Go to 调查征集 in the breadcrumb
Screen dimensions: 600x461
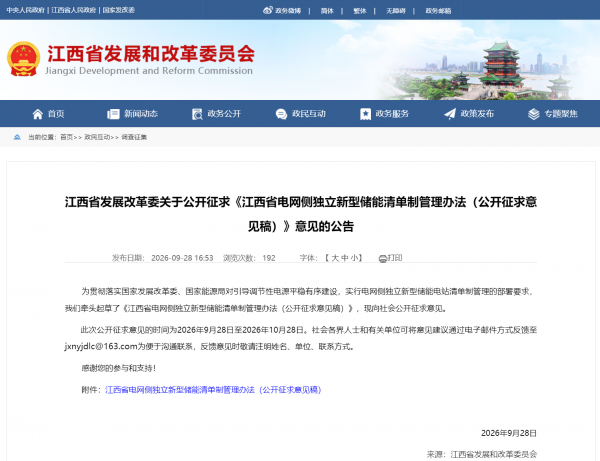134,137
